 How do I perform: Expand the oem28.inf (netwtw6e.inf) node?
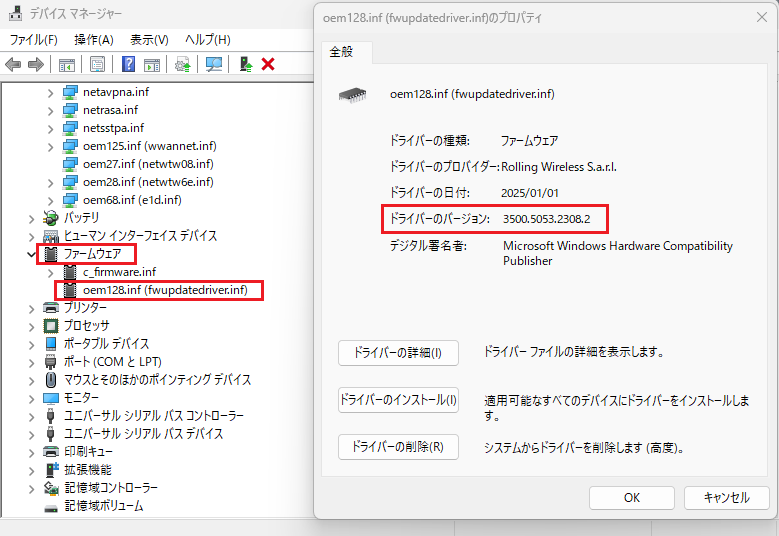click(x=50, y=182)
